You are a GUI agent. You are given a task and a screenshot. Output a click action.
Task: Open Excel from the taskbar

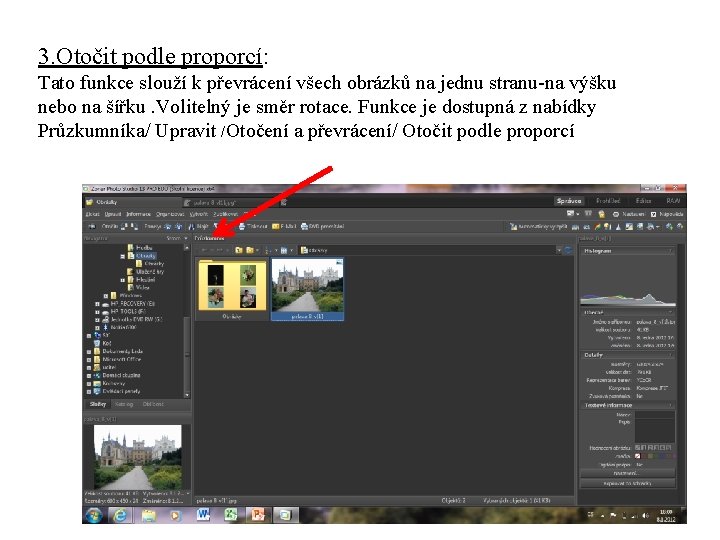click(230, 515)
